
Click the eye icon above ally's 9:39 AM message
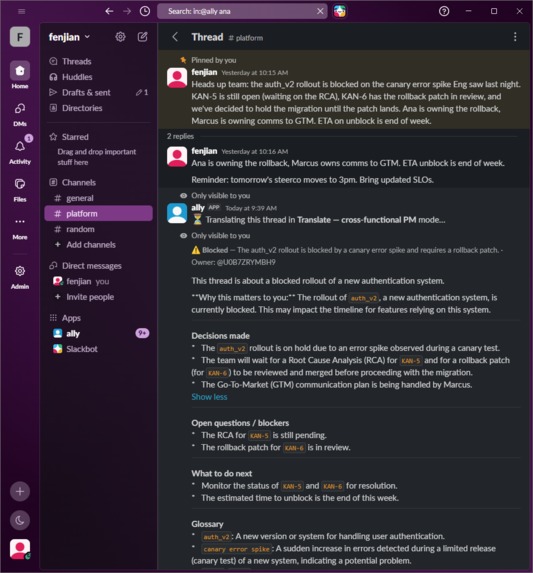click(184, 196)
